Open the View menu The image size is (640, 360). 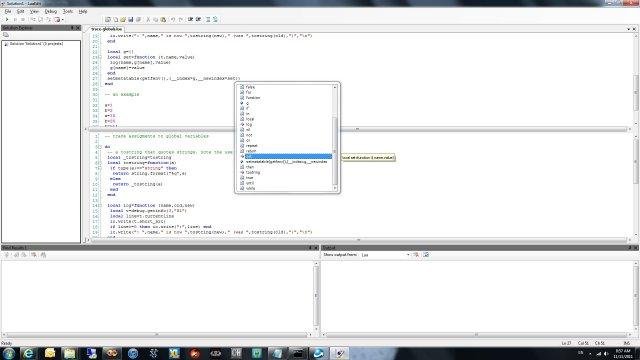point(34,11)
